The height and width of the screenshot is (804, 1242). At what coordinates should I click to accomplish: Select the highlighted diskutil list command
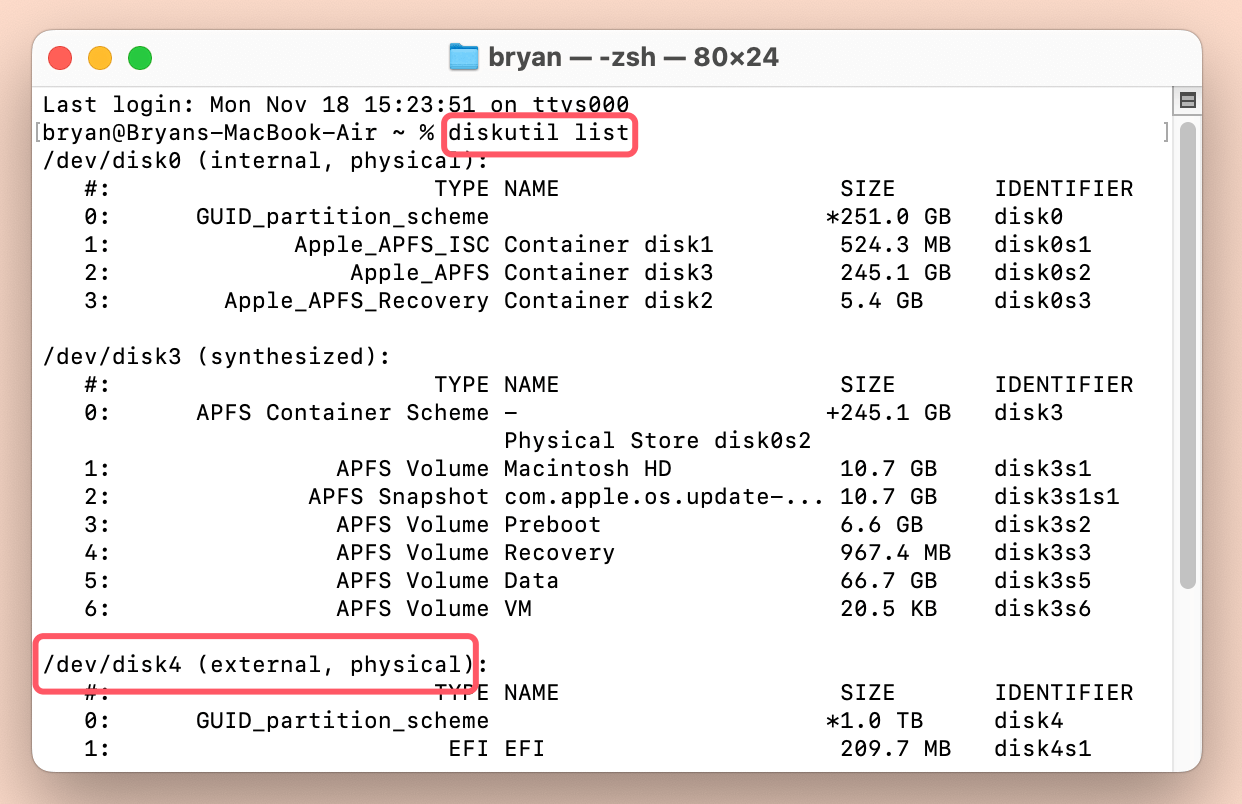(540, 133)
